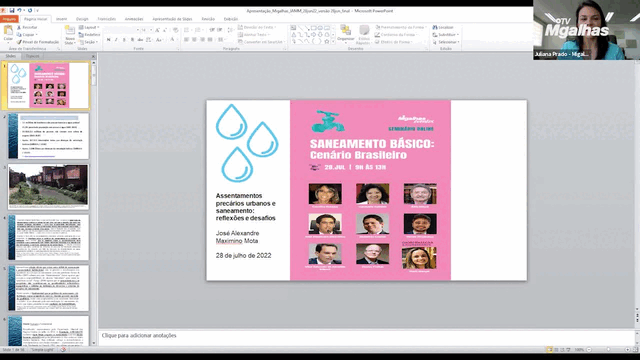Decrease the font size

coord(165,30)
